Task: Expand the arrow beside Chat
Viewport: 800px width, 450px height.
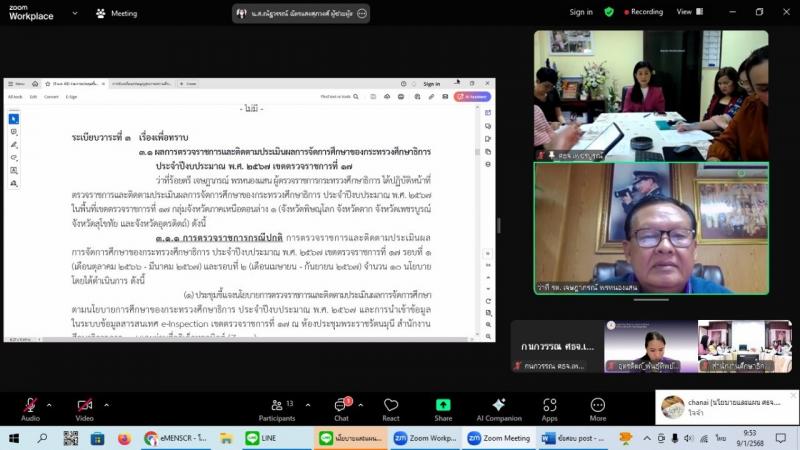Action: click(x=361, y=405)
